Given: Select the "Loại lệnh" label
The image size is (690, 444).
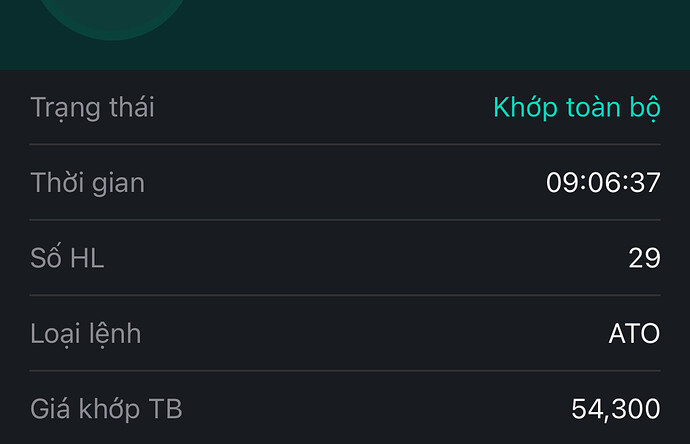Looking at the screenshot, I should pyautogui.click(x=85, y=333).
